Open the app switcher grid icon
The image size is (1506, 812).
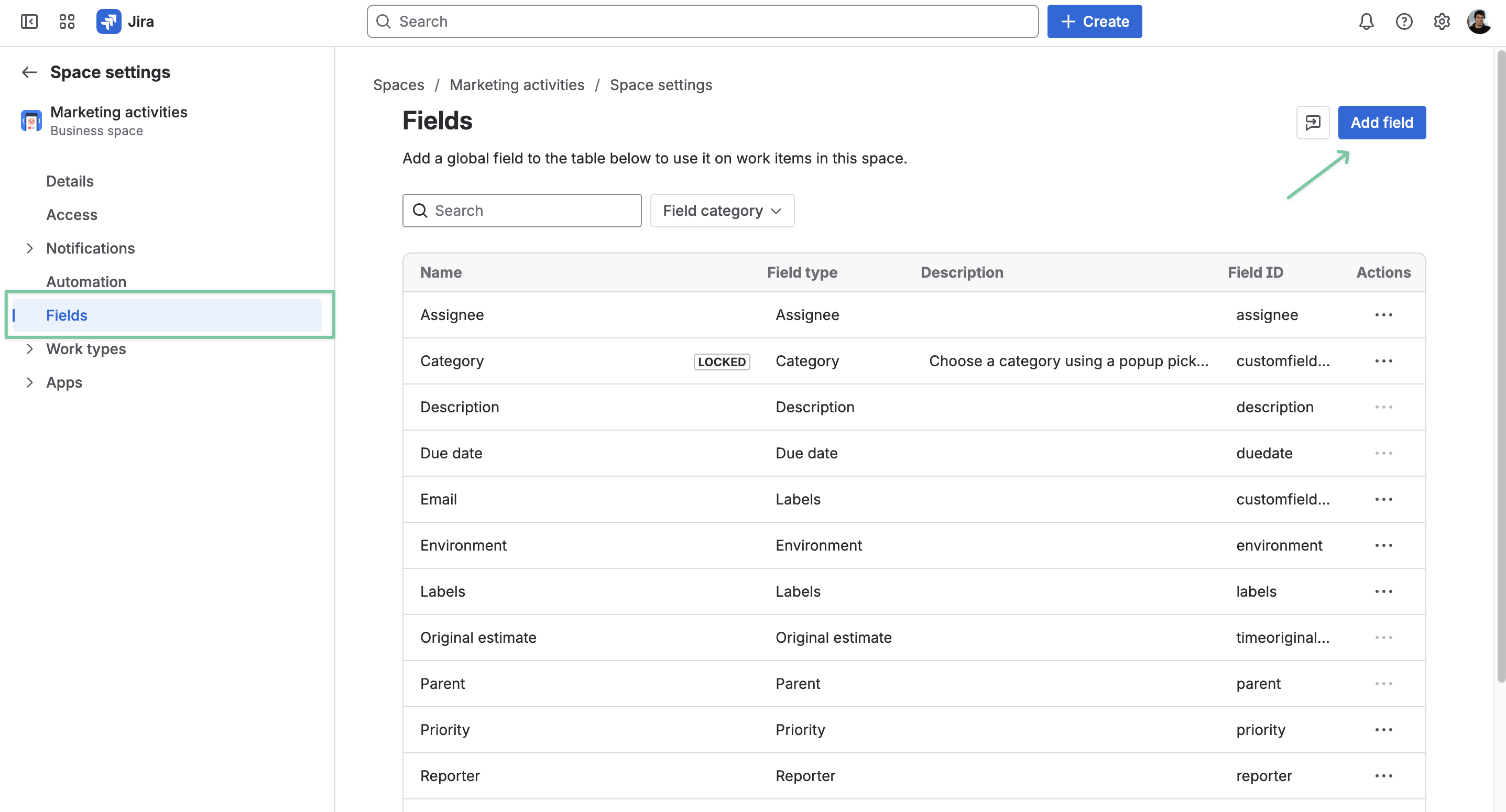click(x=67, y=21)
